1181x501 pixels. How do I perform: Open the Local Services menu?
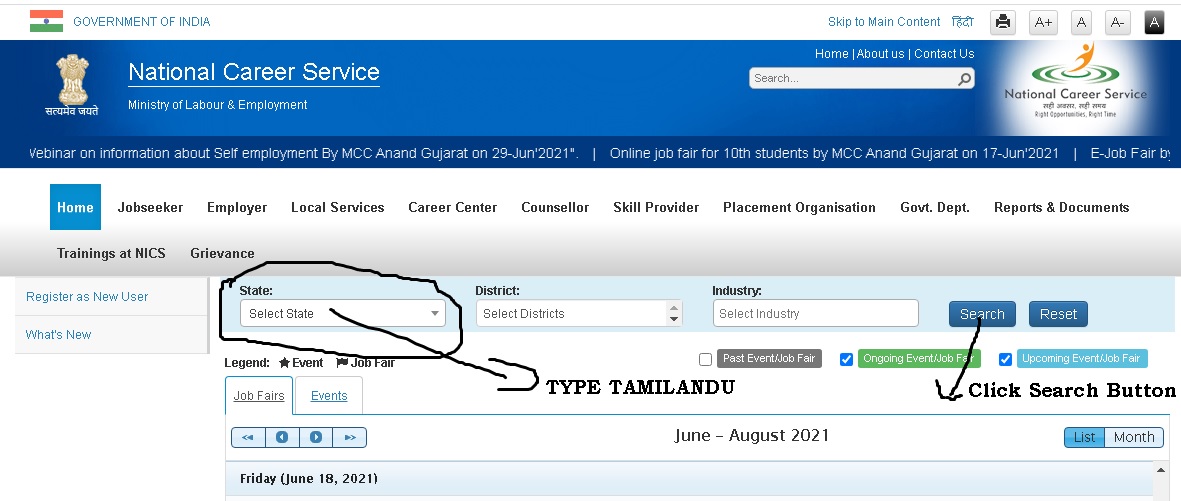tap(337, 207)
